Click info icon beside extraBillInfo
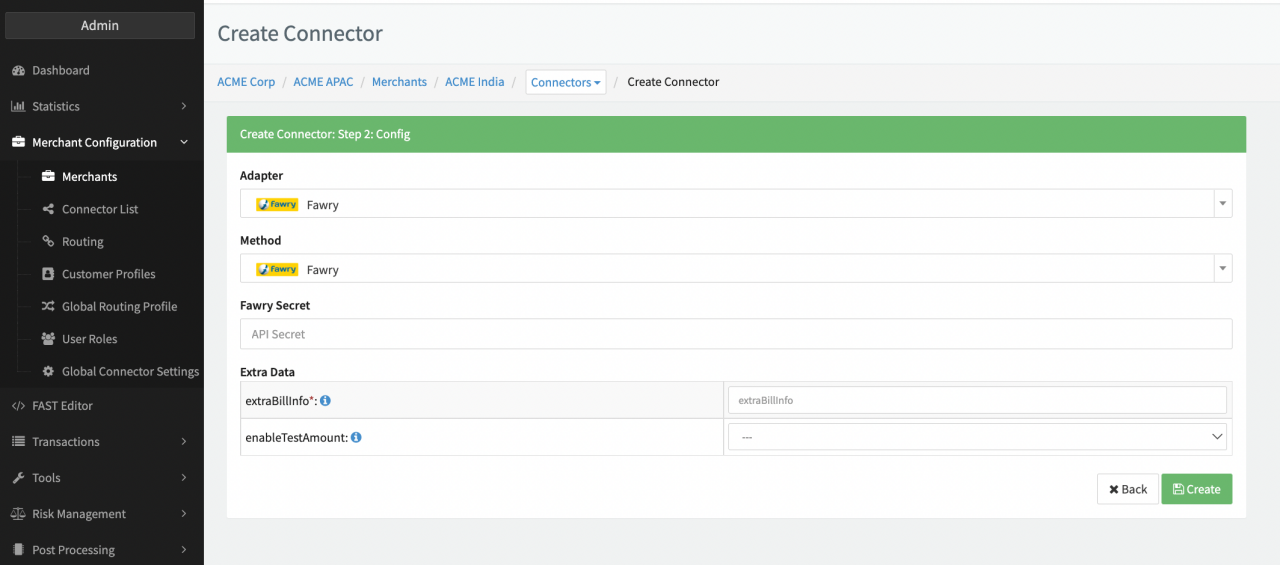 click(325, 401)
